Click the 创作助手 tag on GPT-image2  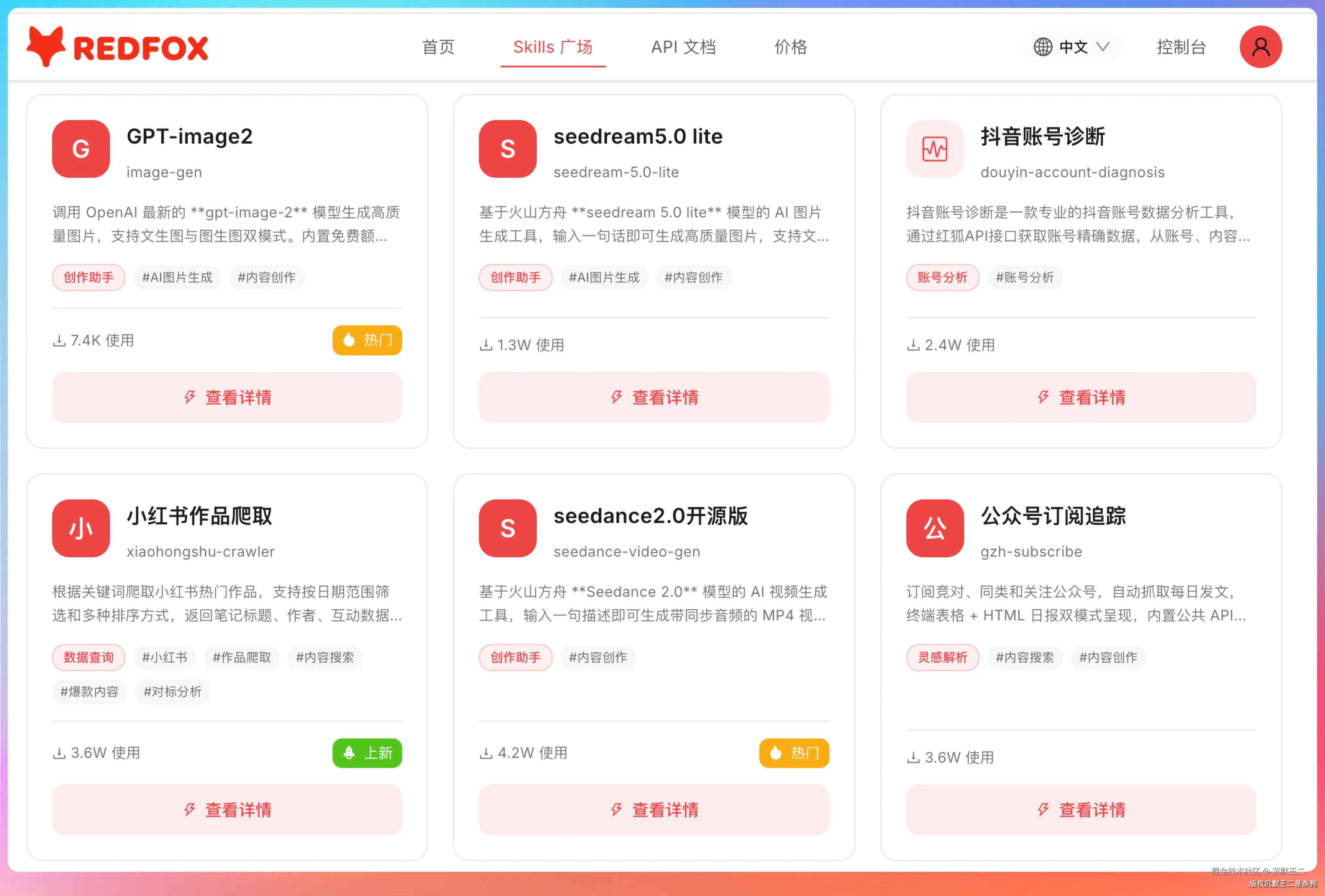coord(88,278)
